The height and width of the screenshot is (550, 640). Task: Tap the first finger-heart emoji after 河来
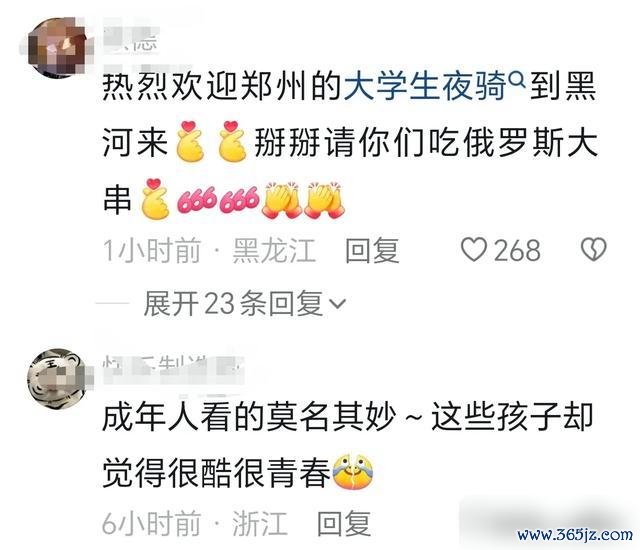pos(190,141)
